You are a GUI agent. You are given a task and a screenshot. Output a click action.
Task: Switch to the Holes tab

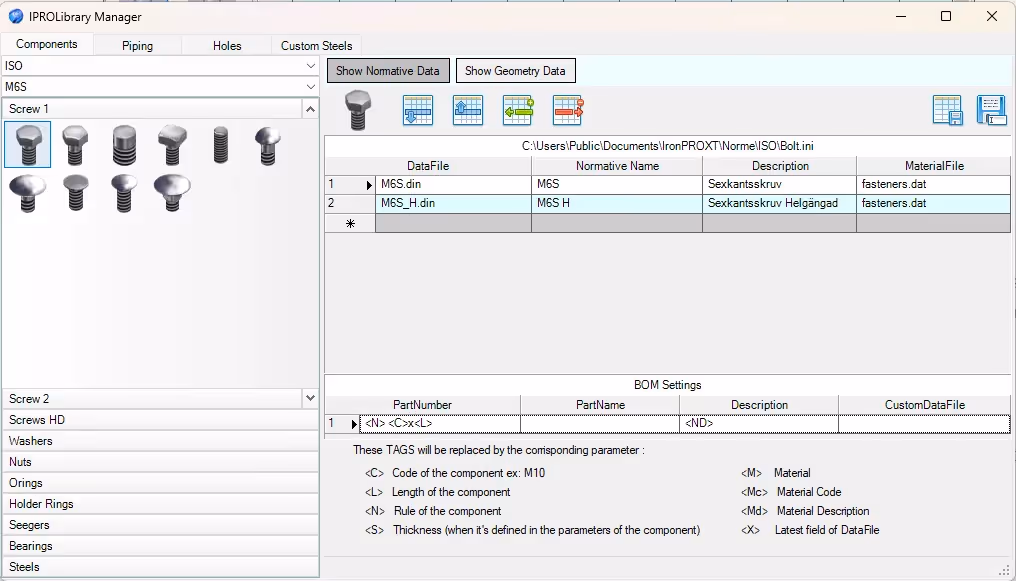coord(227,46)
